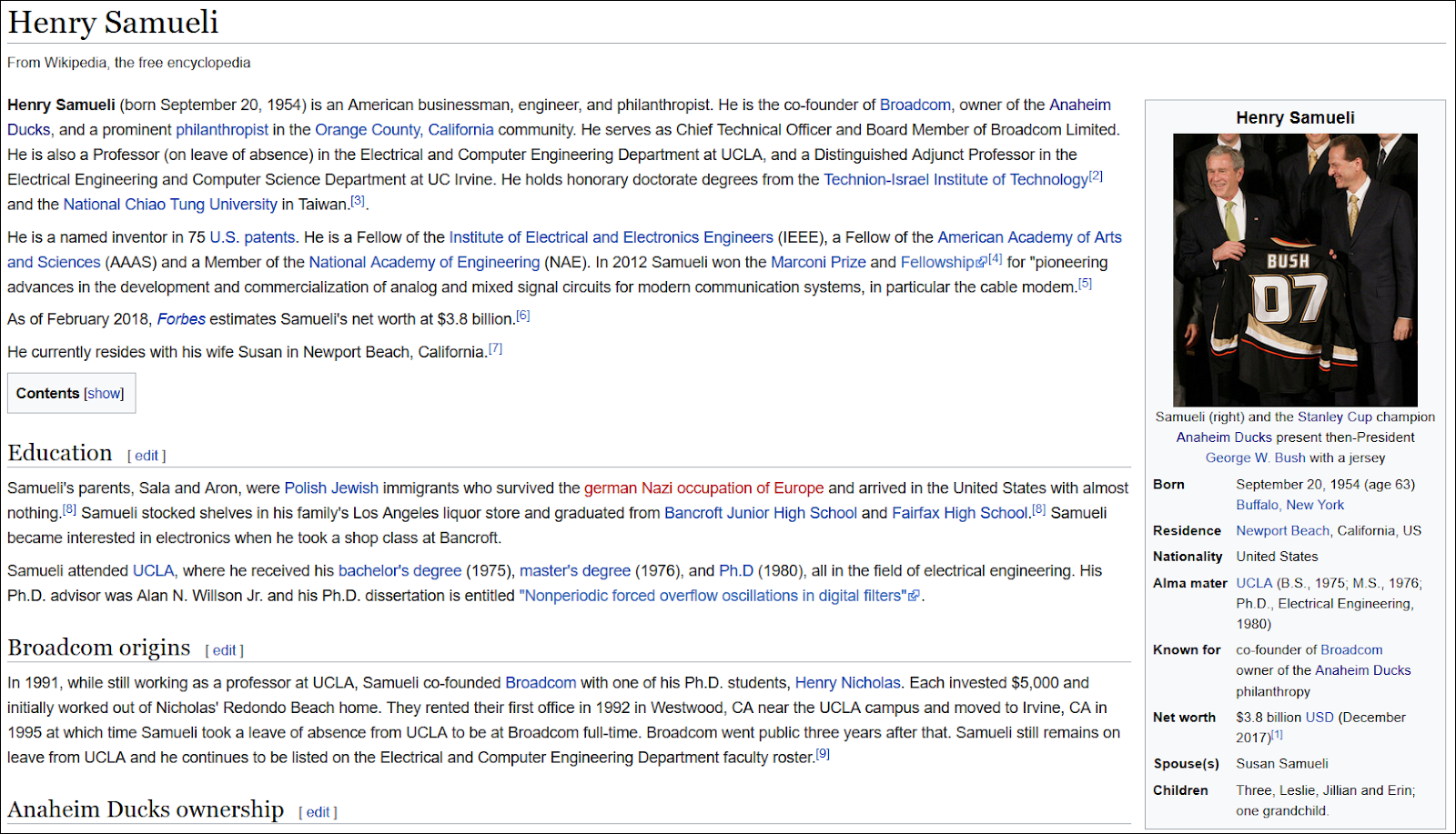Follow the Orange County, California link
The width and height of the screenshot is (1456, 834).
click(x=404, y=130)
